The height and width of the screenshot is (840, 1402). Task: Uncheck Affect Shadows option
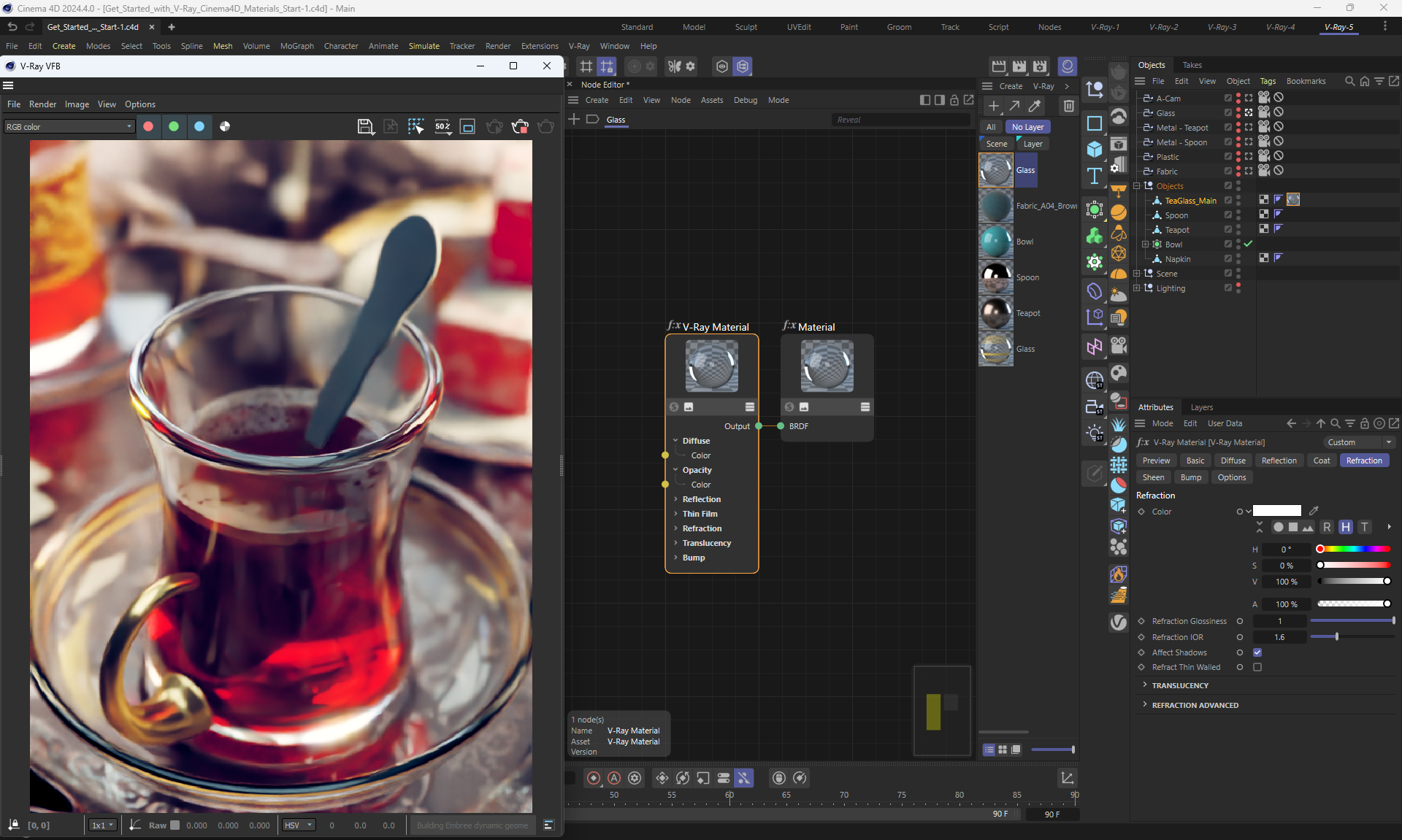[1257, 652]
